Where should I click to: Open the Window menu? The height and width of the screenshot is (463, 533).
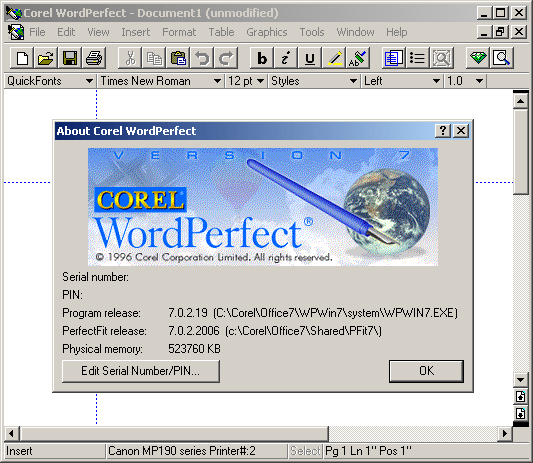[x=355, y=32]
